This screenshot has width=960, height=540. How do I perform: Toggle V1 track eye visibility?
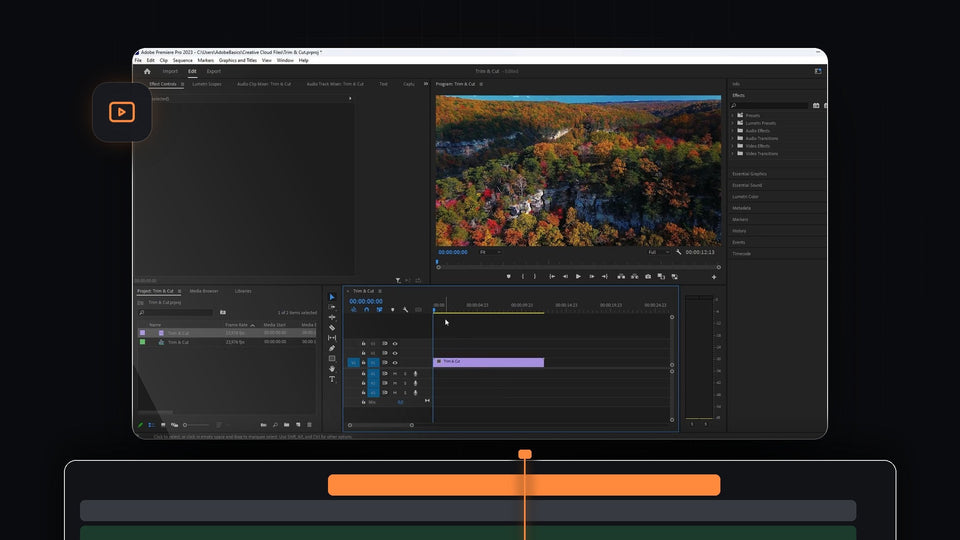point(395,362)
